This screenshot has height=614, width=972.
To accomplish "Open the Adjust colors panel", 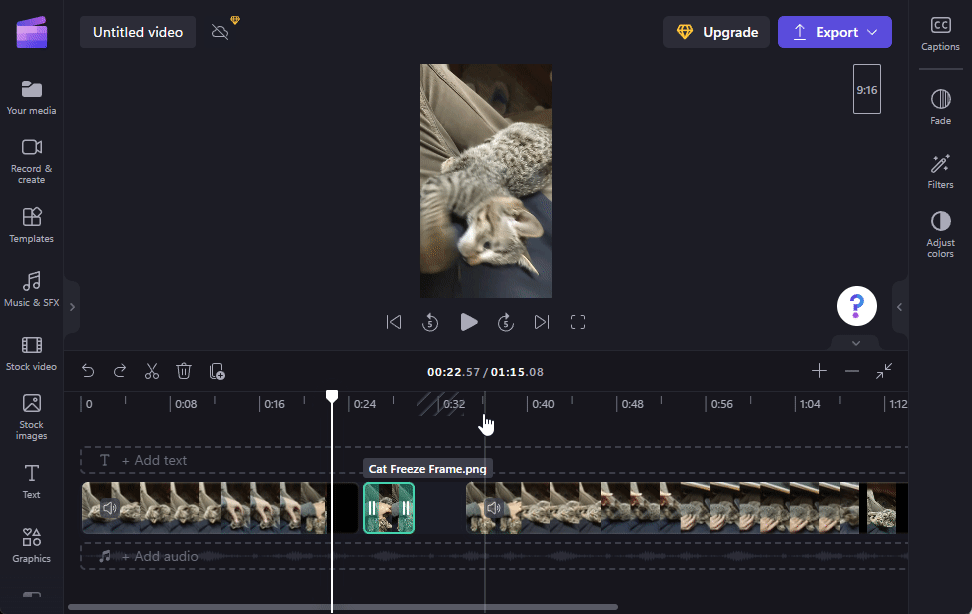I will click(940, 232).
